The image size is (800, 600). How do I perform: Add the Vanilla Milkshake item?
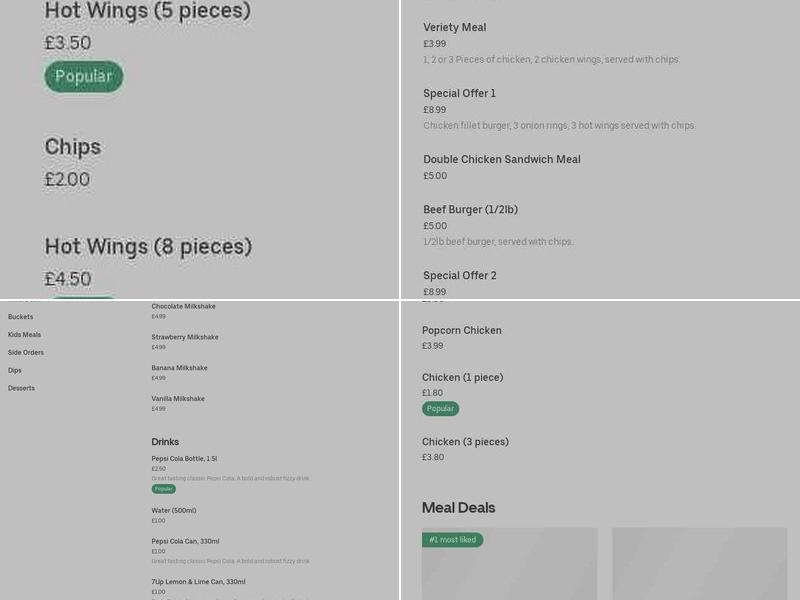coord(178,399)
